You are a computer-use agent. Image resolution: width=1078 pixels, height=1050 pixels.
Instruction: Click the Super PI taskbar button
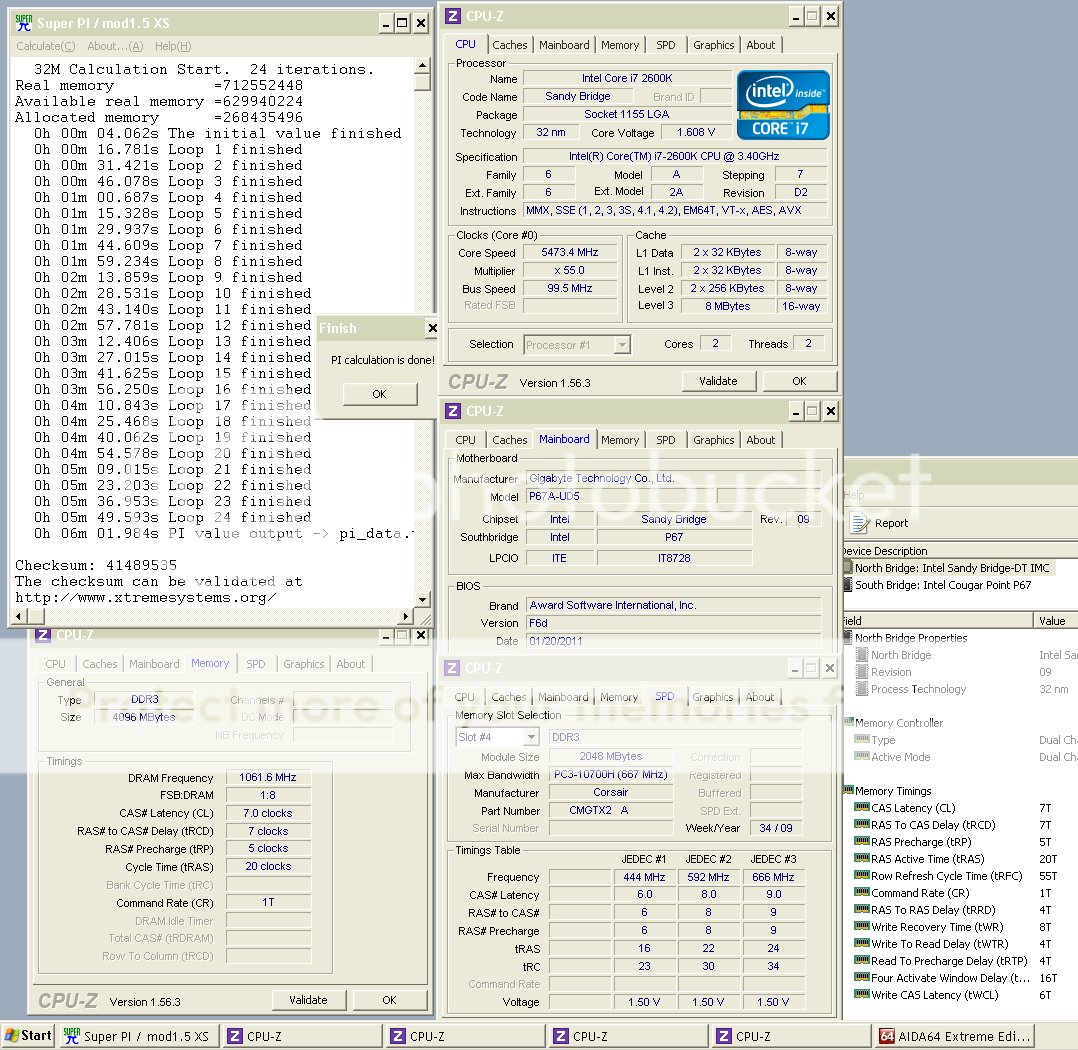[136, 1036]
